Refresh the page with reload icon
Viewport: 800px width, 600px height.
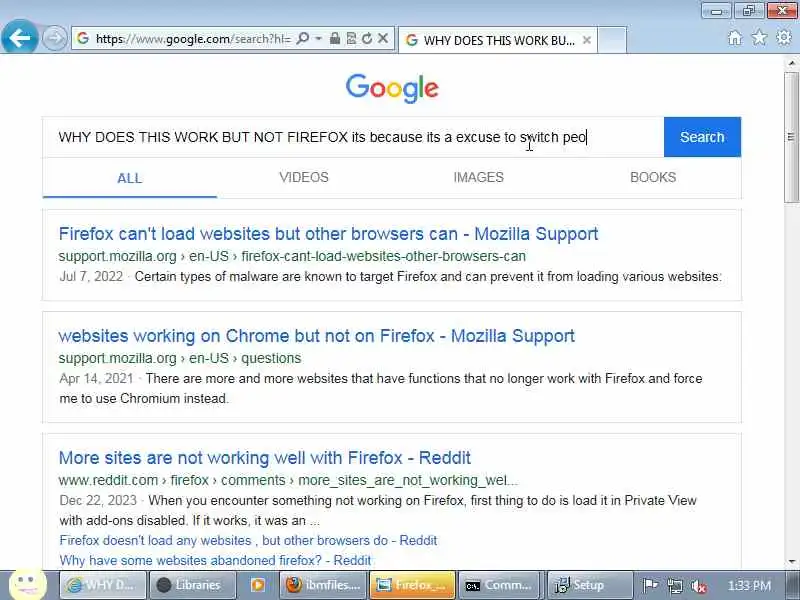(367, 38)
